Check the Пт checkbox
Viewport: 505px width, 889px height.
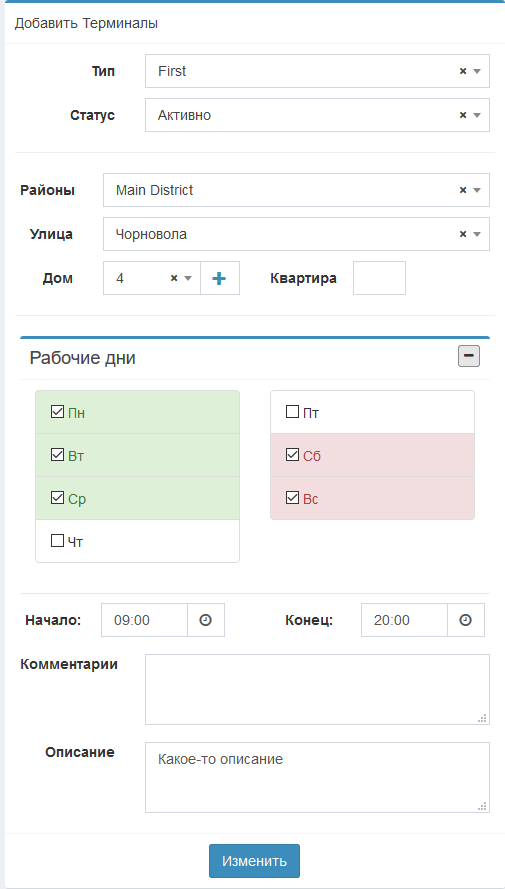pos(292,412)
